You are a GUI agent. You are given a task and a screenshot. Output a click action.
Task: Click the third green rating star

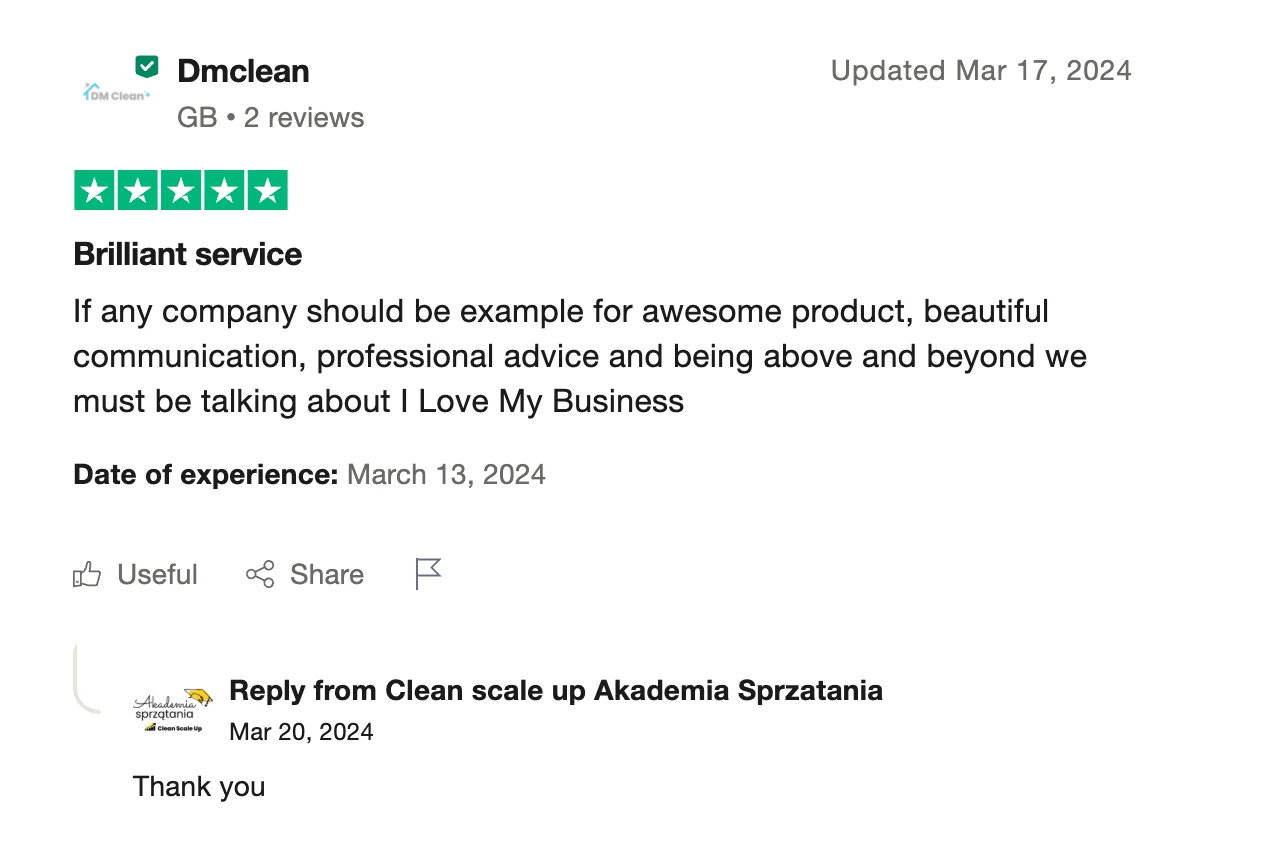[x=181, y=190]
